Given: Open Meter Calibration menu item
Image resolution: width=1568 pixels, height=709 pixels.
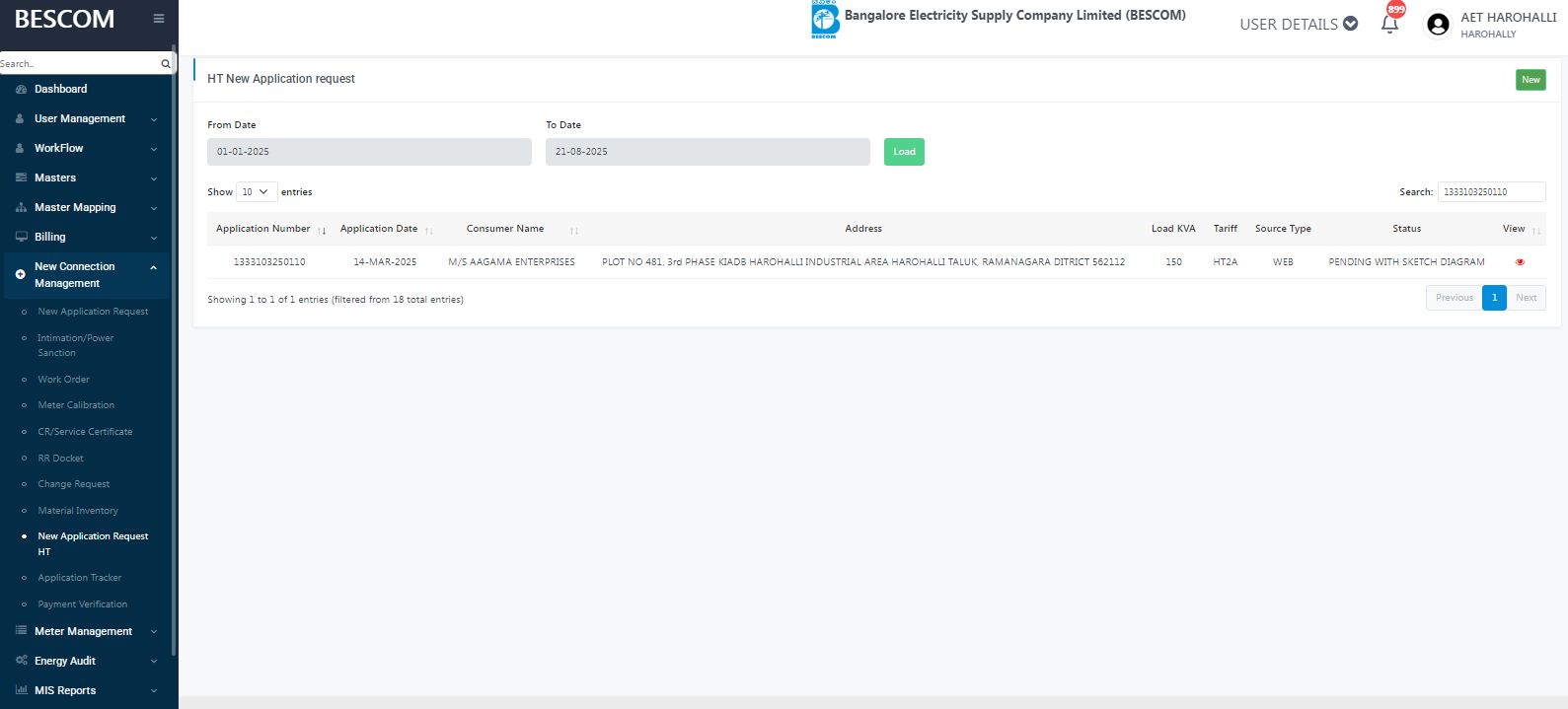Looking at the screenshot, I should tap(76, 405).
